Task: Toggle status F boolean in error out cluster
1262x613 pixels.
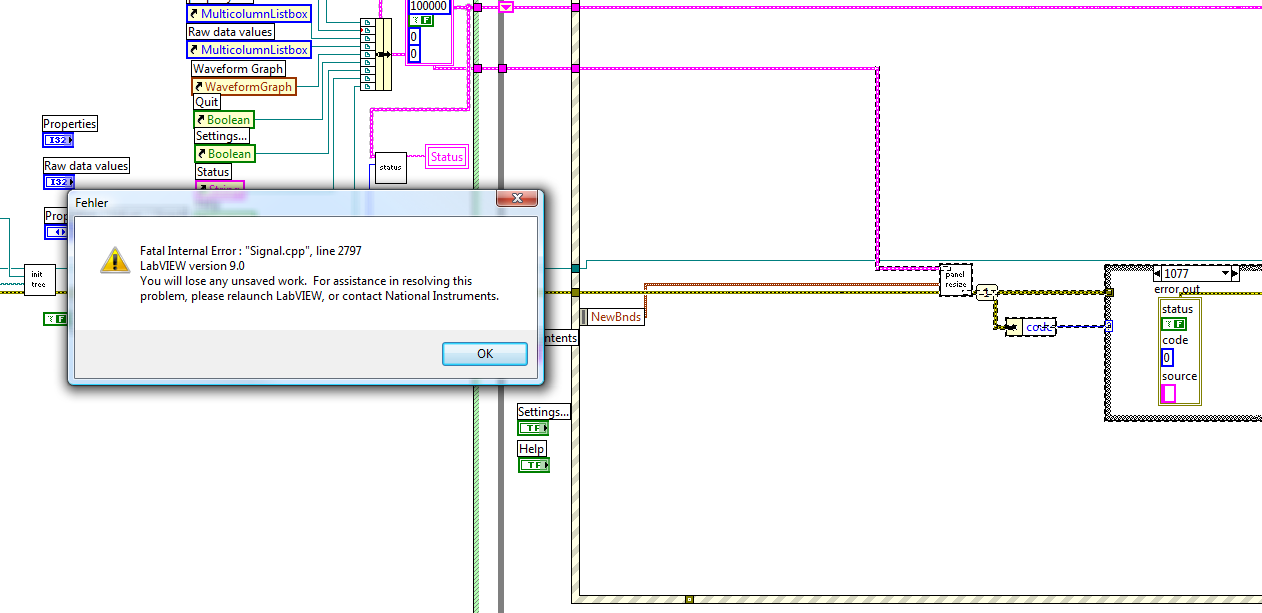Action: point(1174,324)
